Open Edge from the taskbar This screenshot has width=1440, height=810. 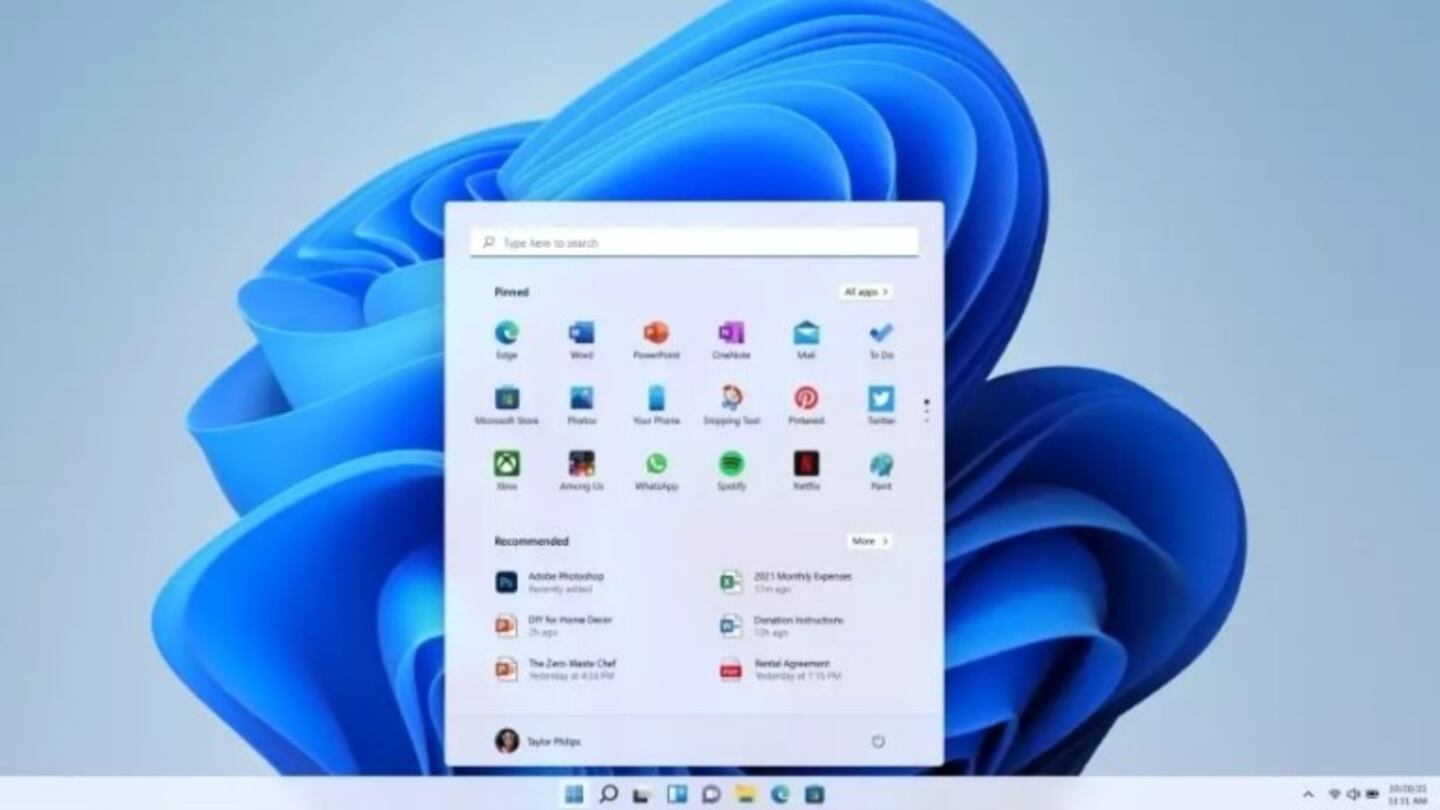click(x=780, y=794)
